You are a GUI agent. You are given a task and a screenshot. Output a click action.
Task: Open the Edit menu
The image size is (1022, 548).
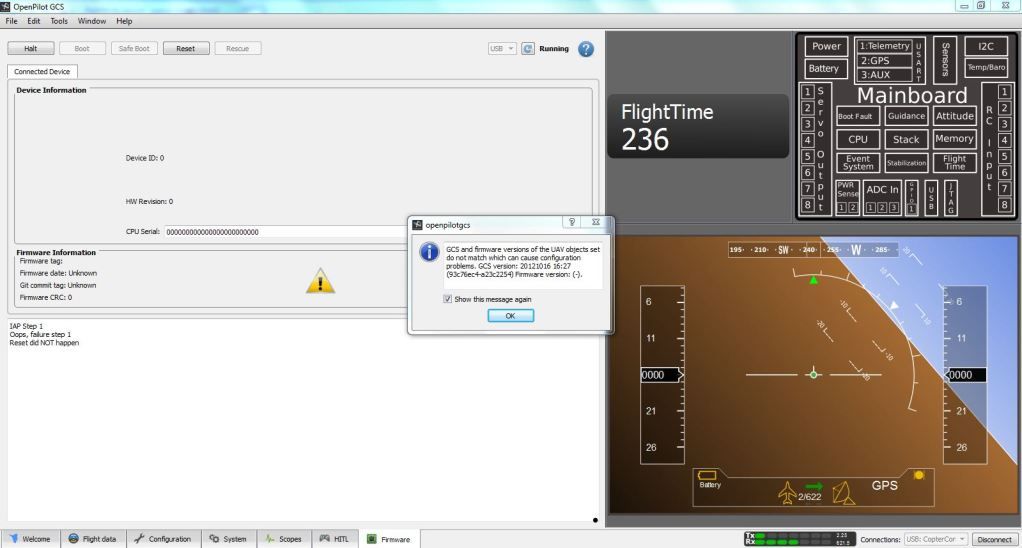point(34,21)
